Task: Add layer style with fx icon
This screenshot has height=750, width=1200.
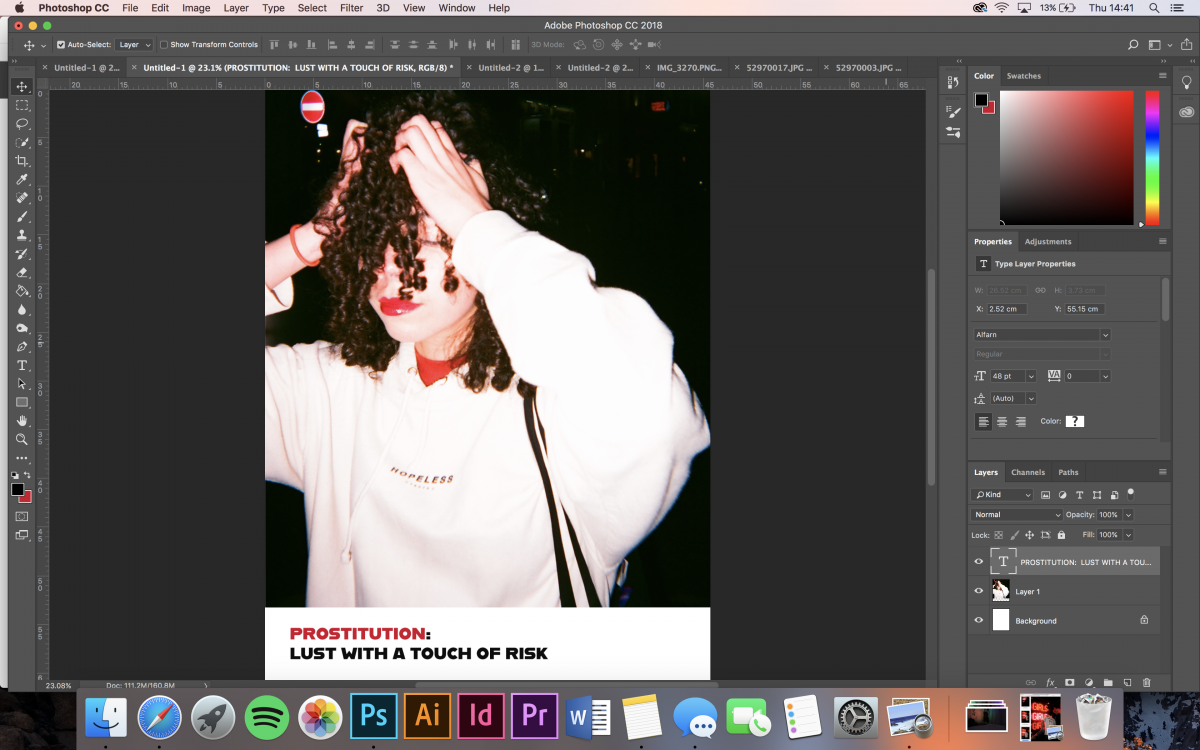Action: [1050, 683]
